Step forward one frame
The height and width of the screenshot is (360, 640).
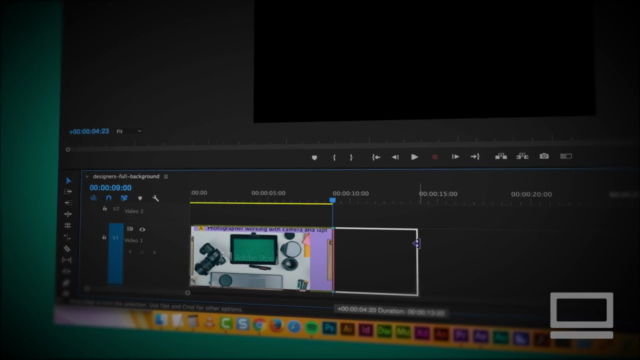pyautogui.click(x=455, y=157)
